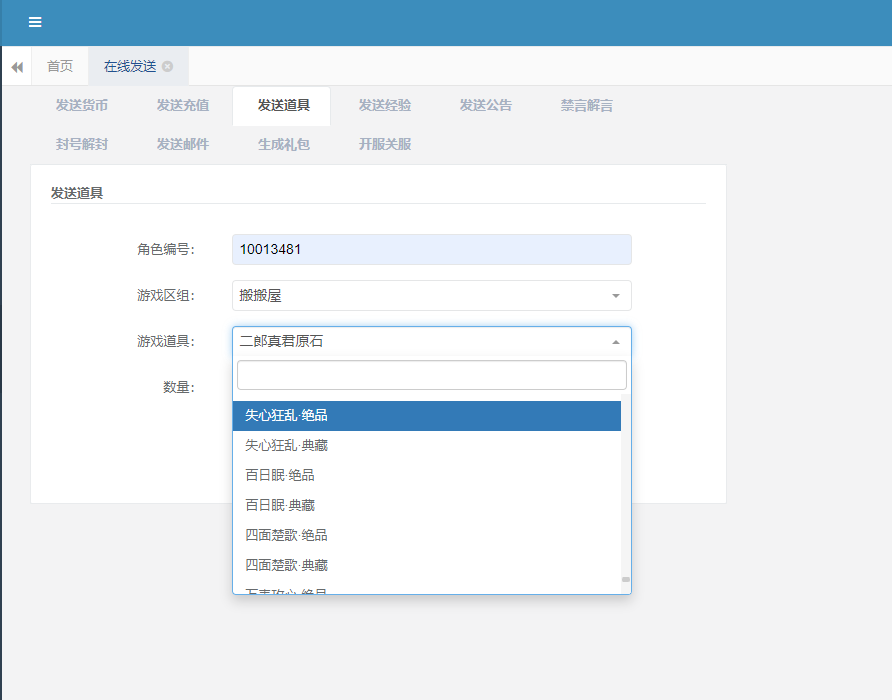Click the item search box in dropdown
Image resolution: width=892 pixels, height=700 pixels.
431,375
